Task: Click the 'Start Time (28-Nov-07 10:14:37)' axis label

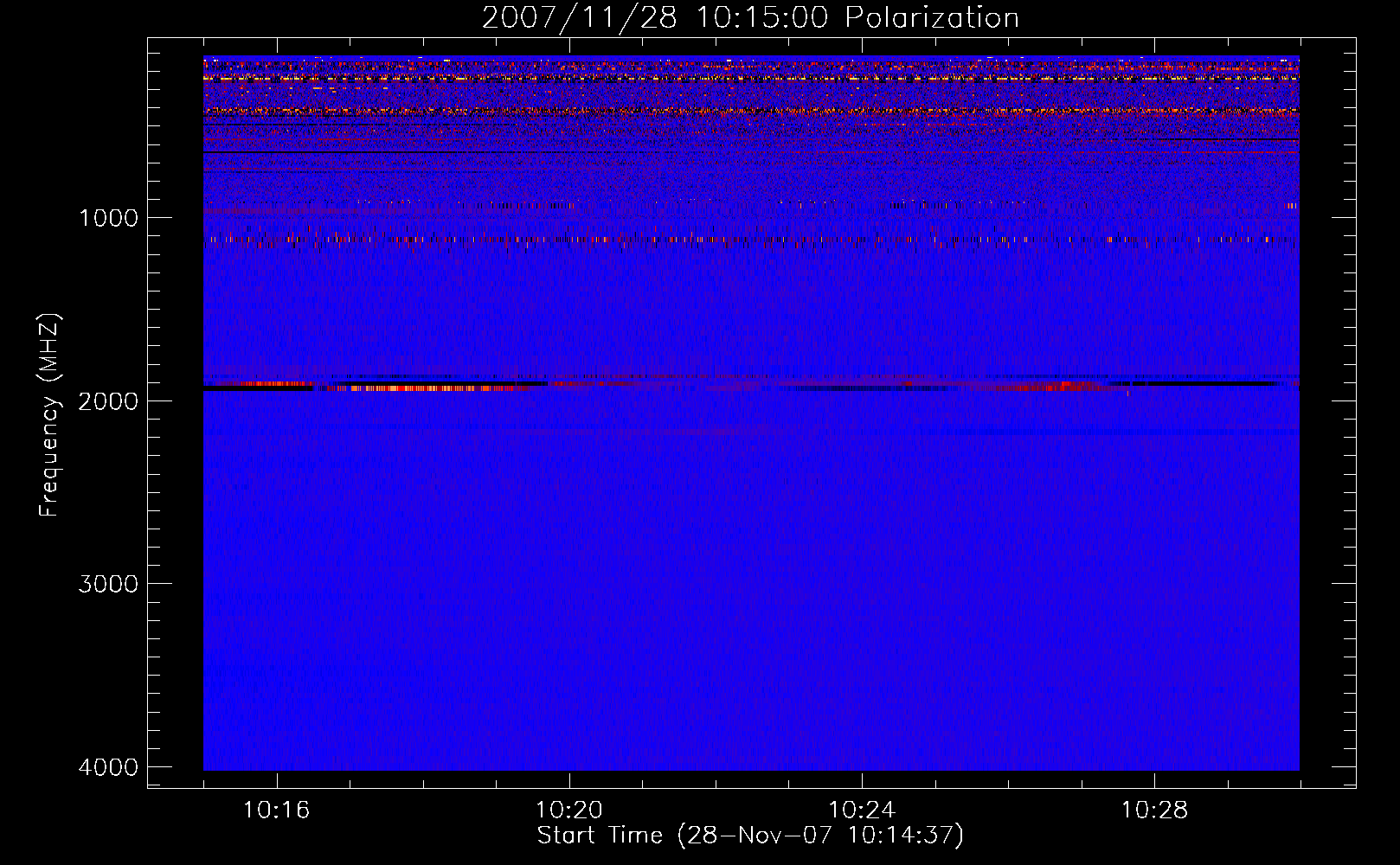Action: tap(750, 836)
